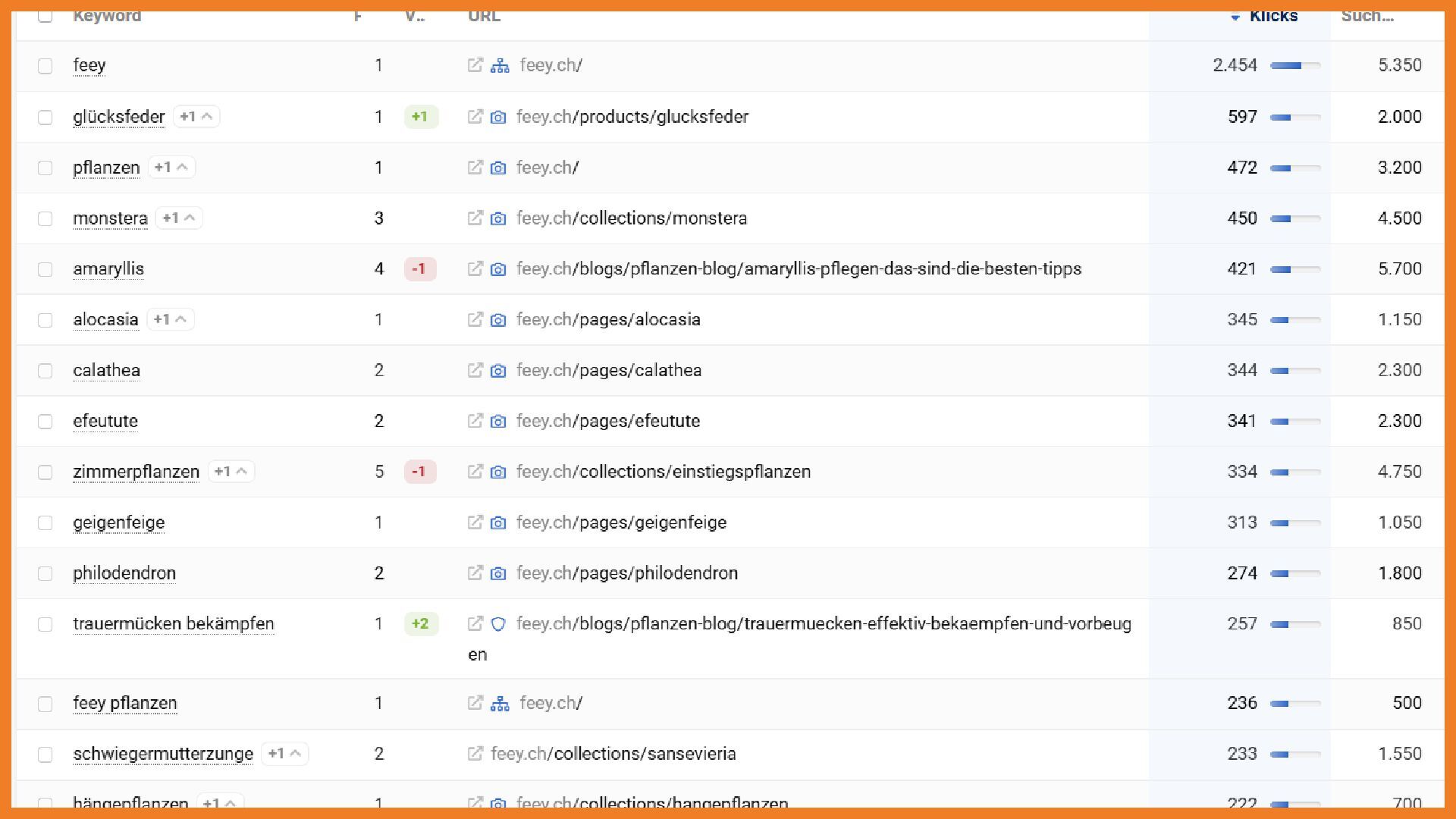Expand +1 variants for glücksfeder

click(x=196, y=117)
